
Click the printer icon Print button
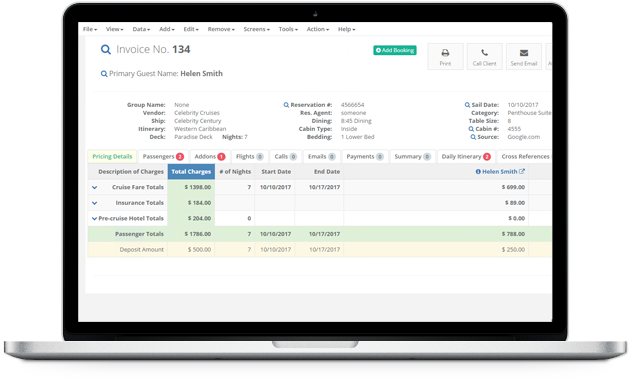[x=445, y=57]
